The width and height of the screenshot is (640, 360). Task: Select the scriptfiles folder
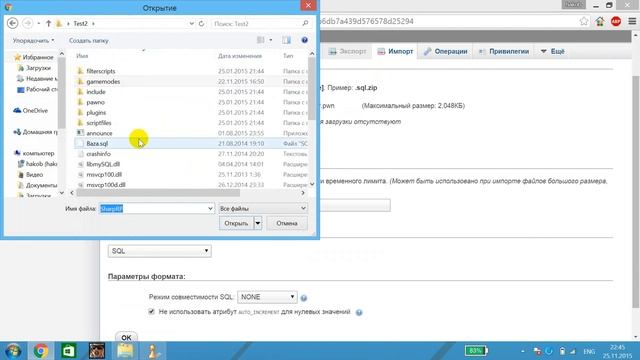(x=98, y=123)
